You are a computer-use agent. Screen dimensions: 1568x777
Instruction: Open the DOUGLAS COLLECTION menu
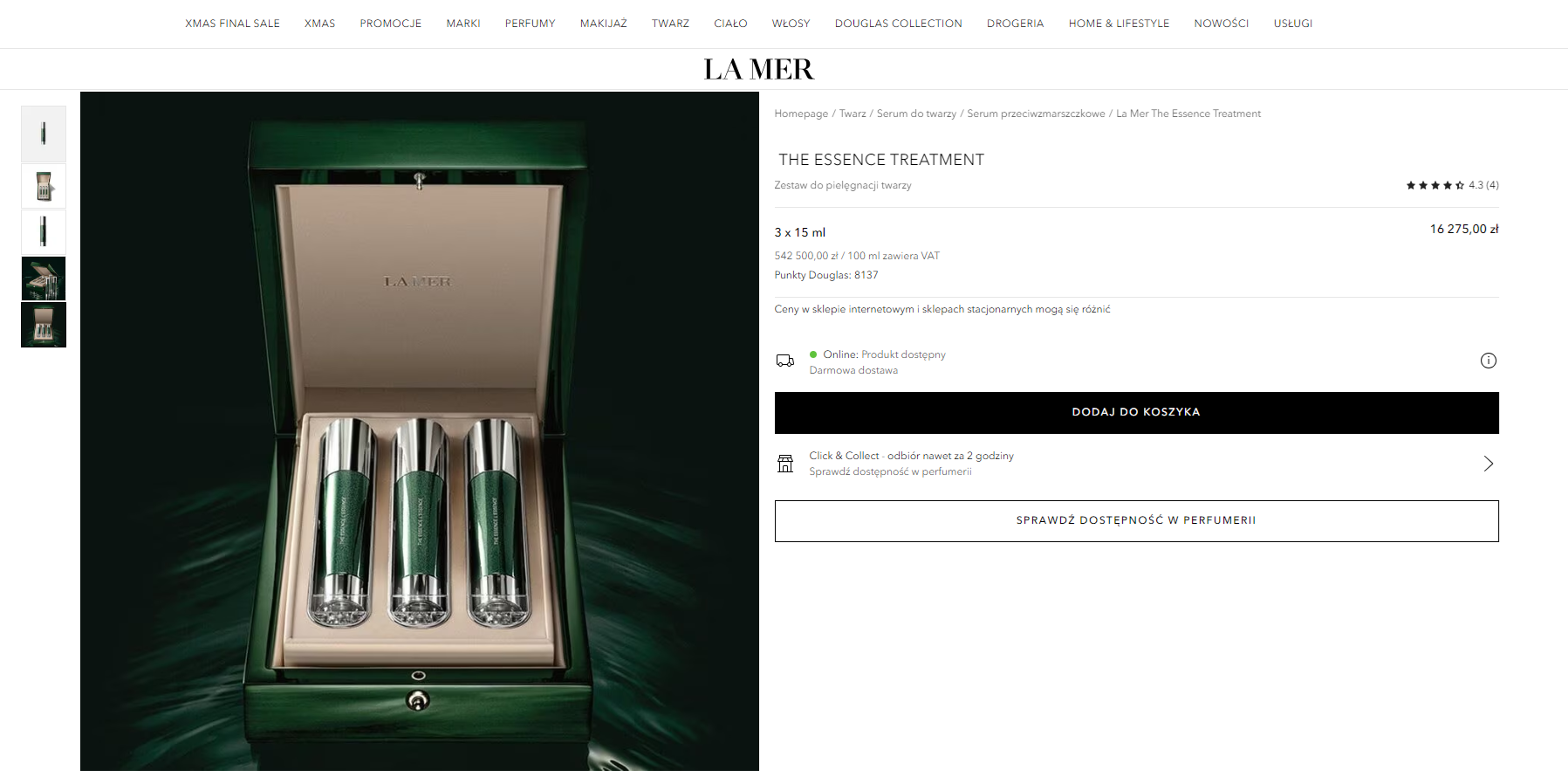tap(898, 24)
